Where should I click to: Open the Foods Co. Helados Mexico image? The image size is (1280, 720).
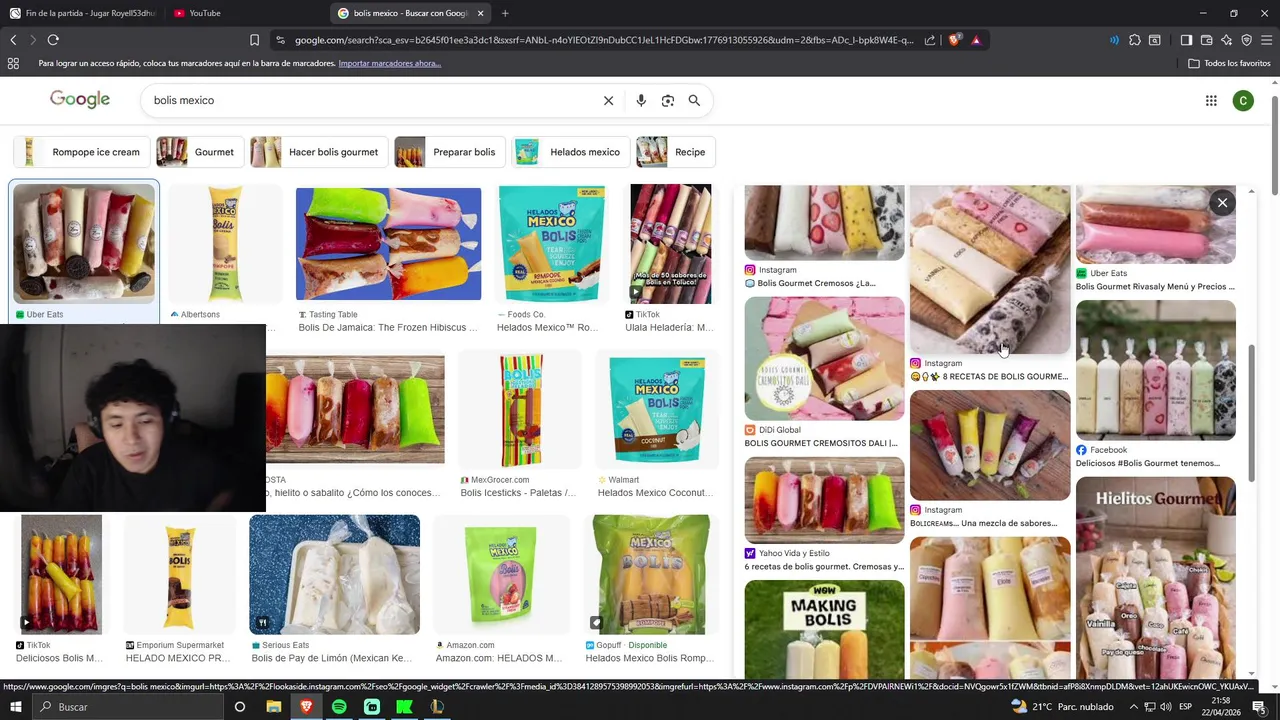point(552,244)
